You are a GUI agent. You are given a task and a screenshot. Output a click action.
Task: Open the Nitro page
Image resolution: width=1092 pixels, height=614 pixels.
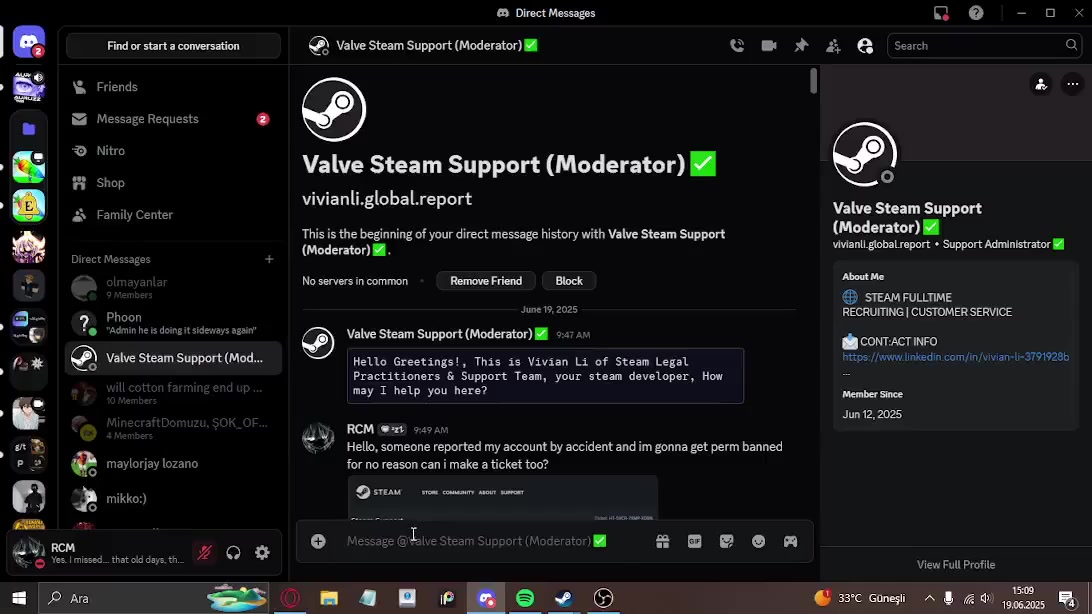pos(173,151)
